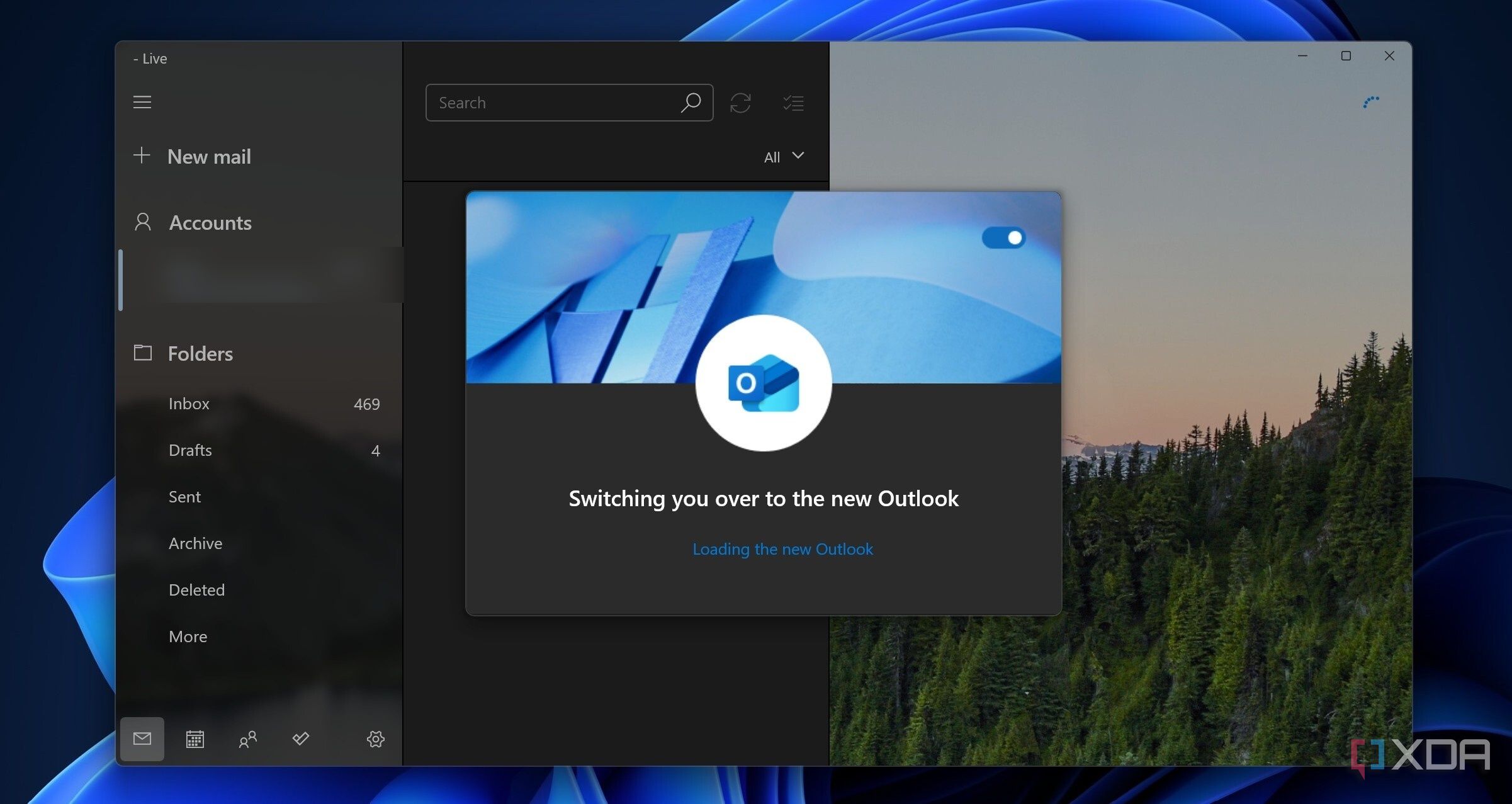This screenshot has height=804, width=1512.
Task: Open the Mail view icon
Action: coord(142,740)
